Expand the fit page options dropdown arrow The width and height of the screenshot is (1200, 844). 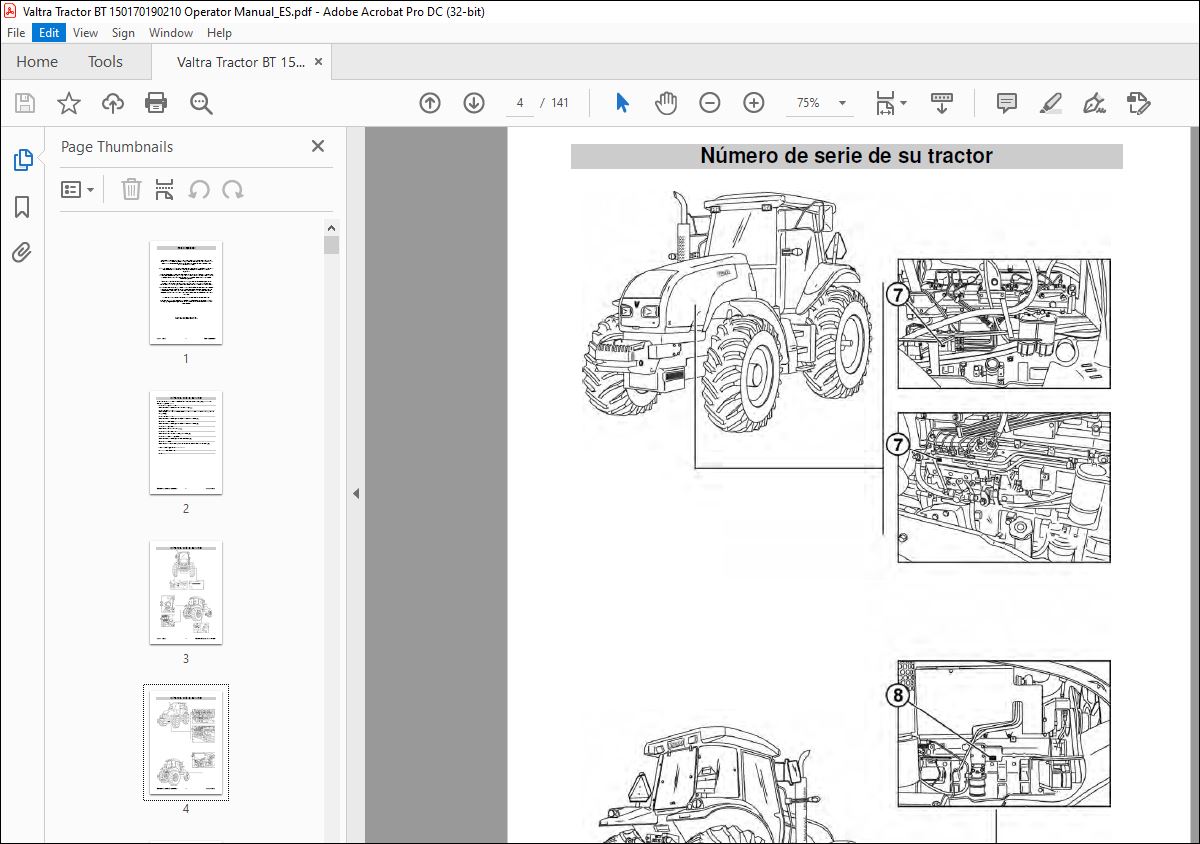coord(904,103)
